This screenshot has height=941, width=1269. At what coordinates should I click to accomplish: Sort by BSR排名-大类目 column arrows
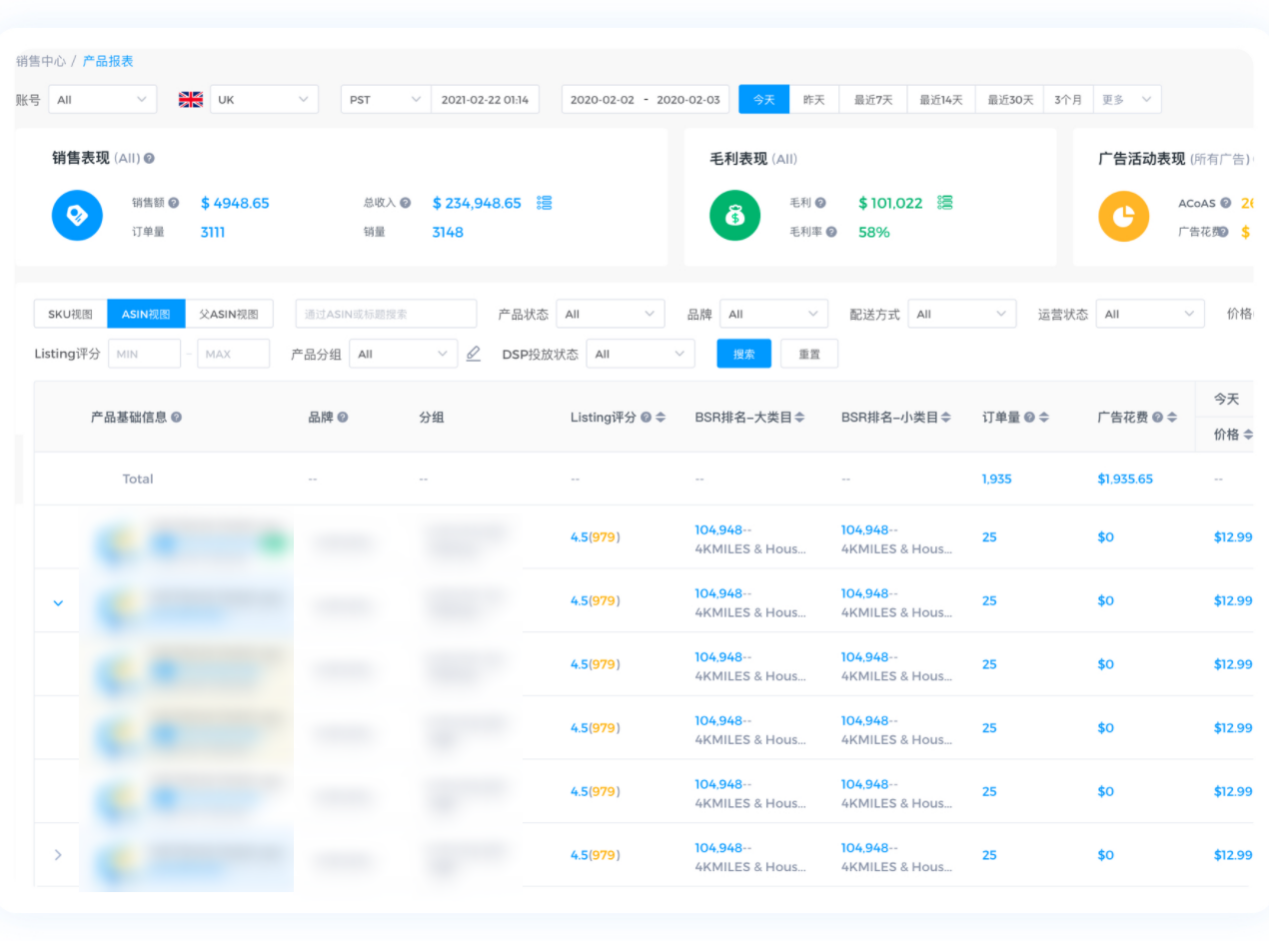[800, 418]
